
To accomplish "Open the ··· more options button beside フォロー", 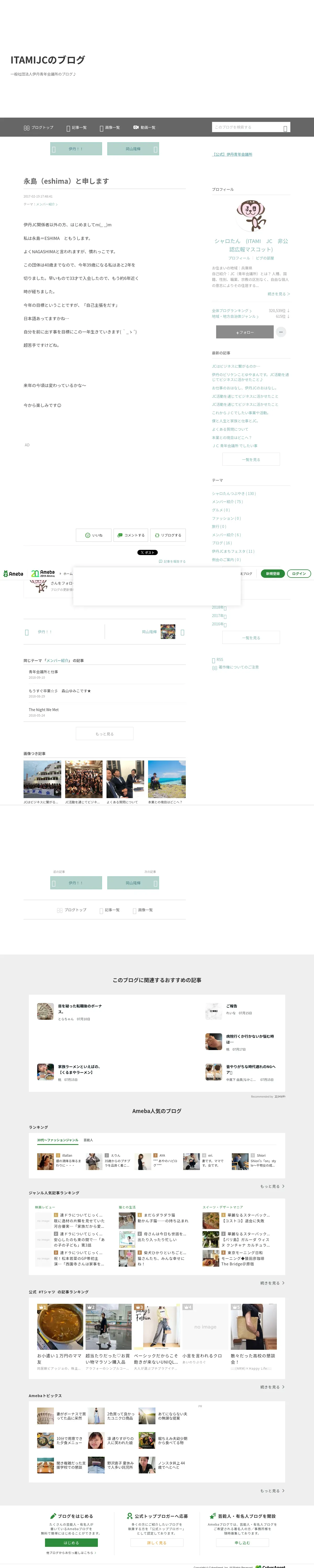I will [x=281, y=332].
